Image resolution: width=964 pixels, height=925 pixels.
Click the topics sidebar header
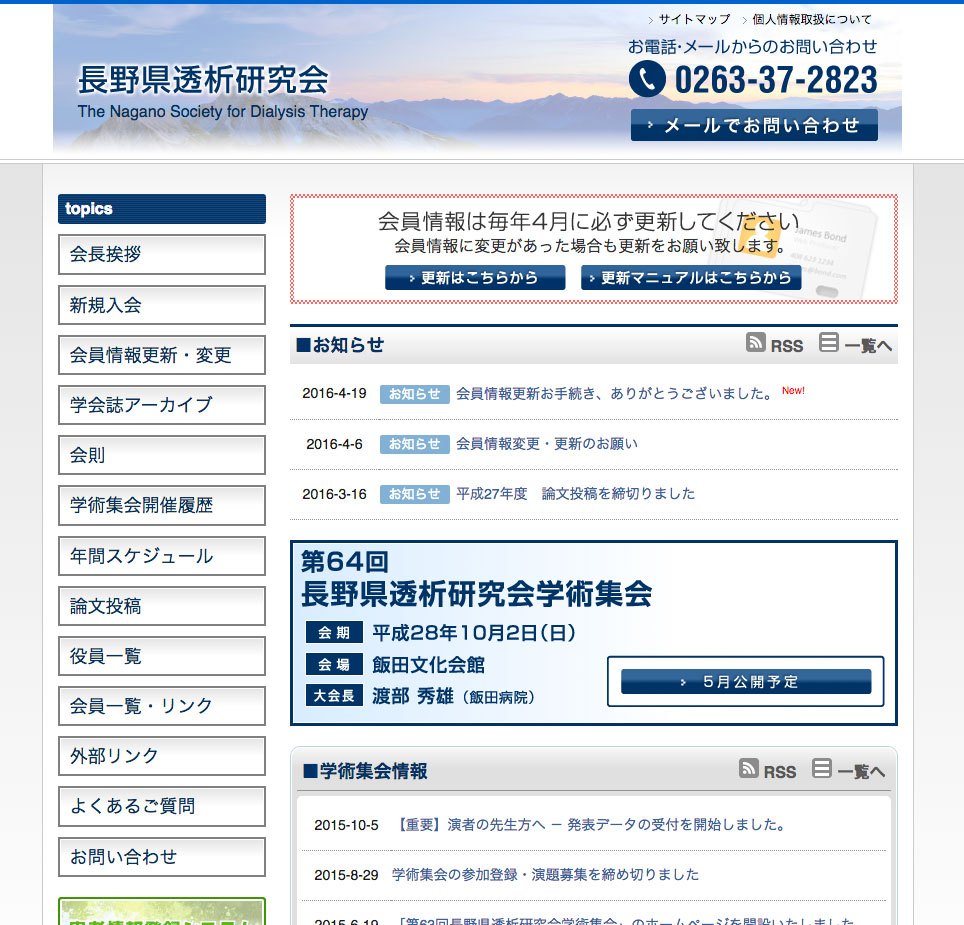162,209
